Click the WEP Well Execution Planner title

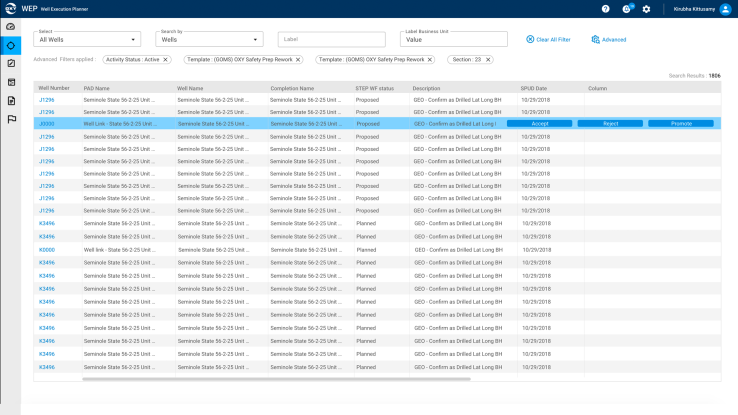pos(55,9)
